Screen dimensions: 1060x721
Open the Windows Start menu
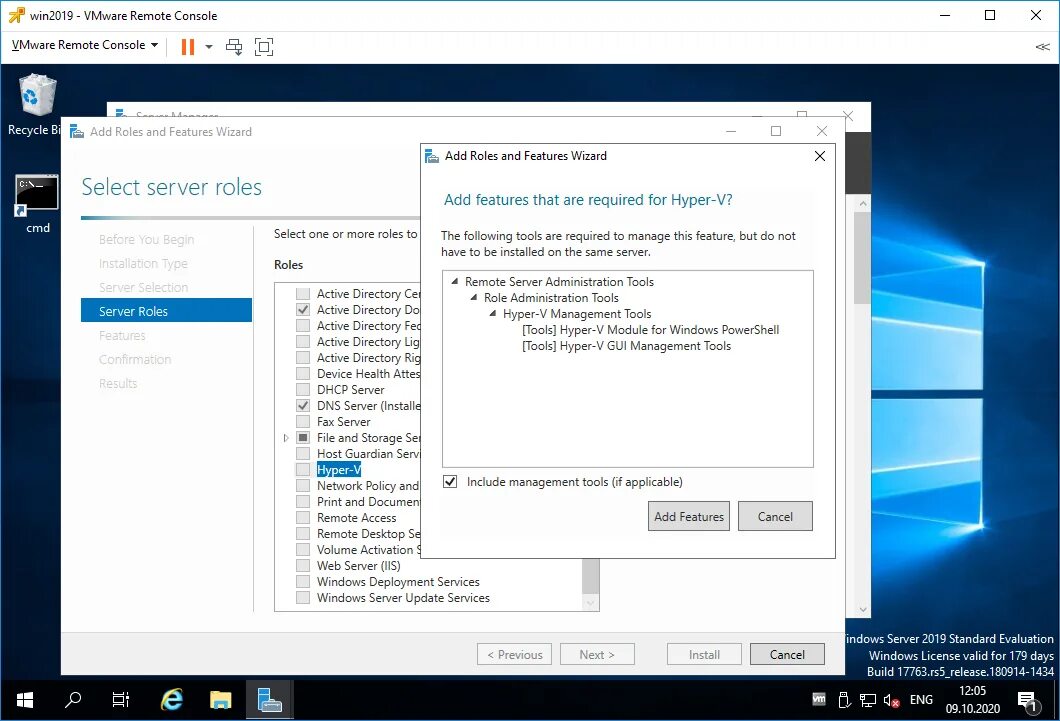[x=24, y=699]
